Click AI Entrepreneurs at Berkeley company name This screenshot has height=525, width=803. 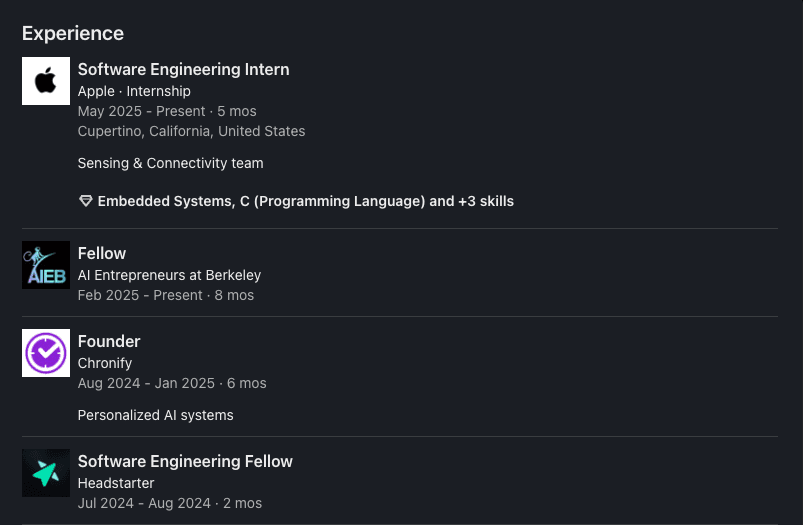(169, 275)
